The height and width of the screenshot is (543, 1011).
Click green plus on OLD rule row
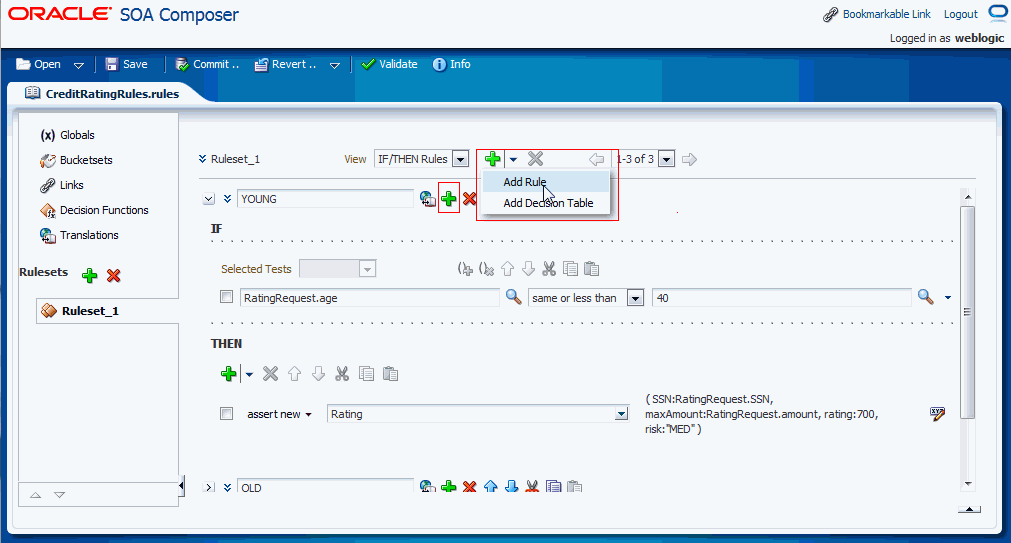[449, 486]
